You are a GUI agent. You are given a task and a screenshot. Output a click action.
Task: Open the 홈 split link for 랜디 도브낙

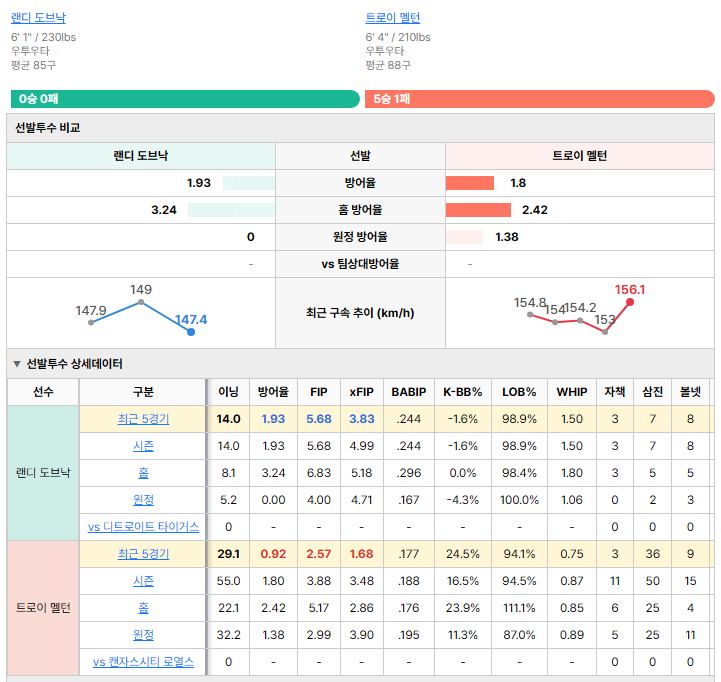pyautogui.click(x=143, y=473)
